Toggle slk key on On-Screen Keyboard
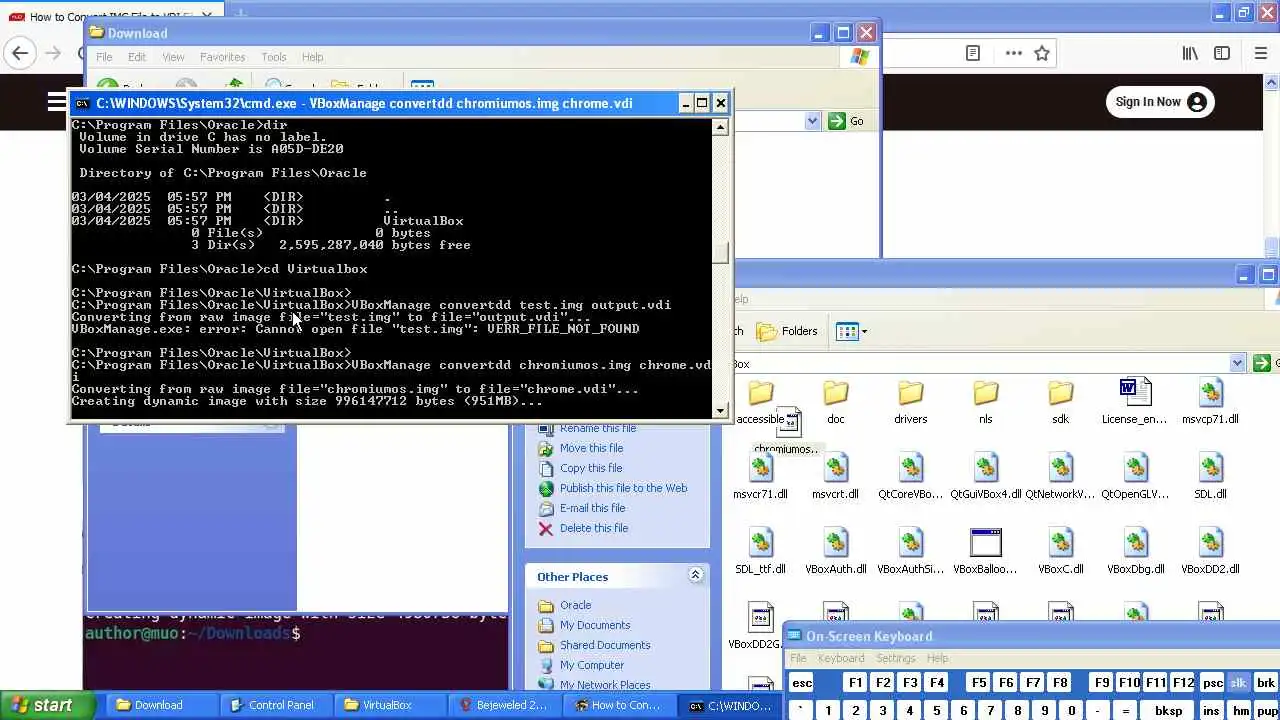This screenshot has width=1280, height=720. pos(1238,683)
